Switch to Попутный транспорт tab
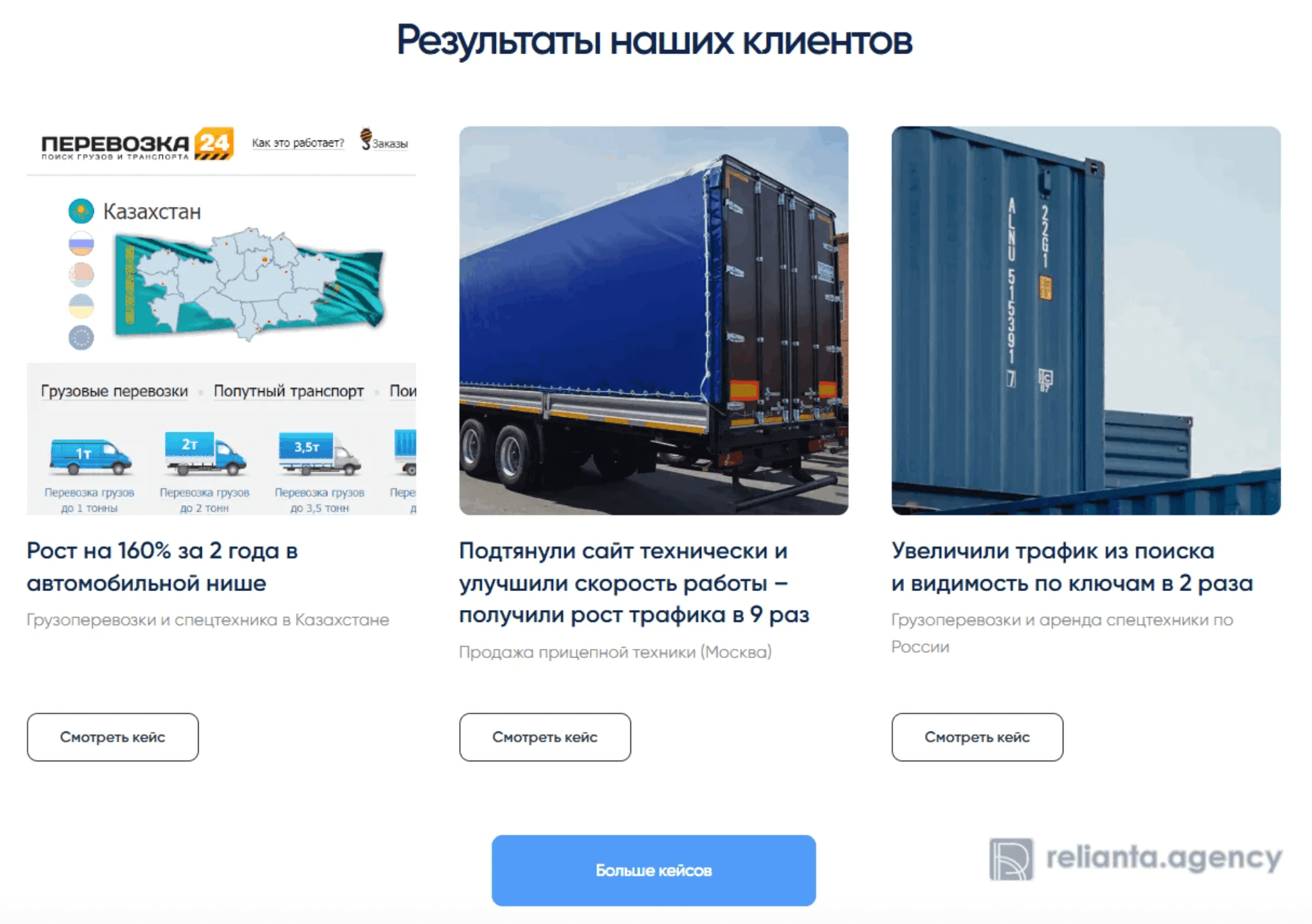 click(x=288, y=391)
